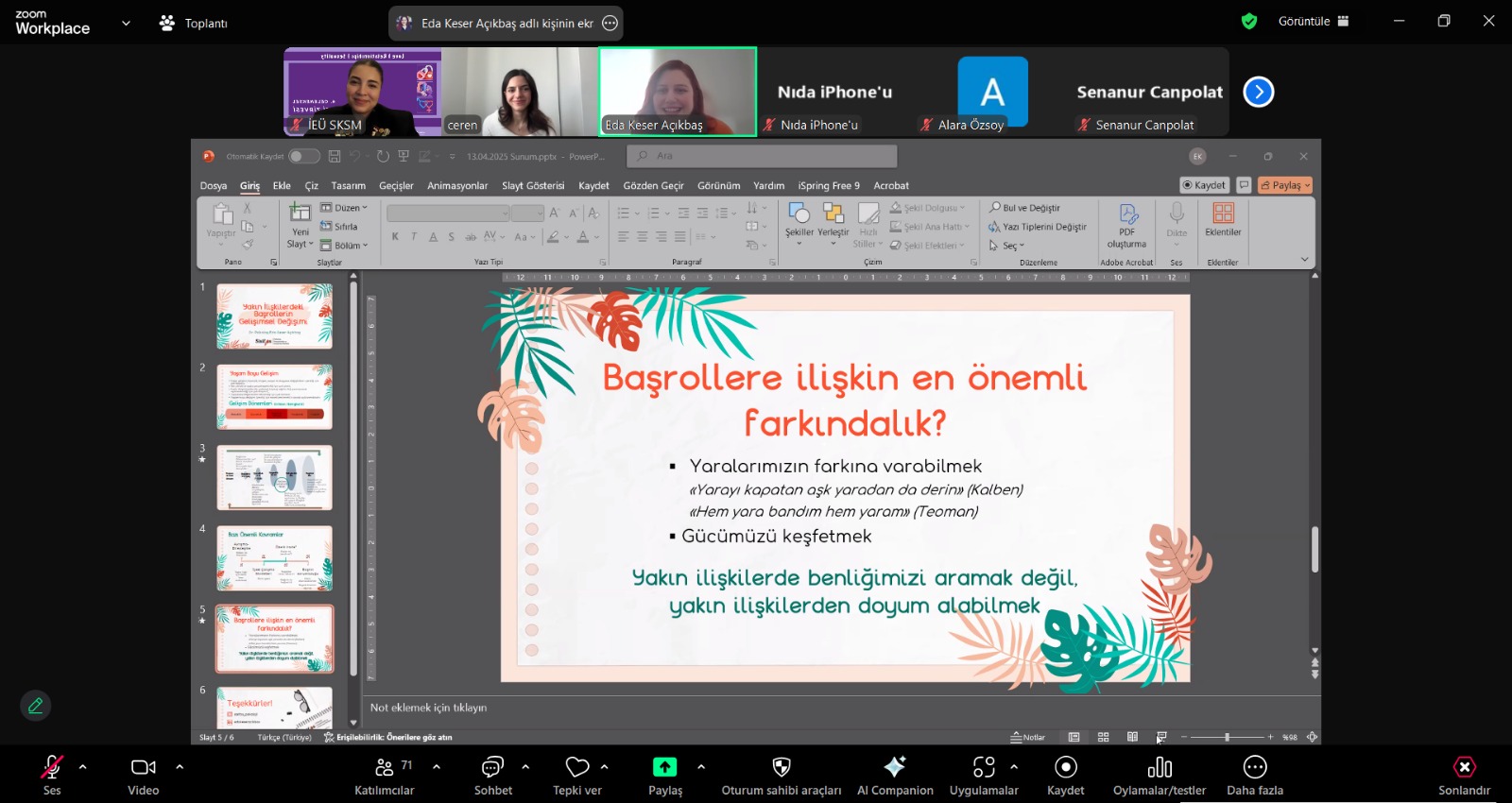The width and height of the screenshot is (1512, 803).
Task: Open Katılımcılar participants list
Action: coord(385,768)
